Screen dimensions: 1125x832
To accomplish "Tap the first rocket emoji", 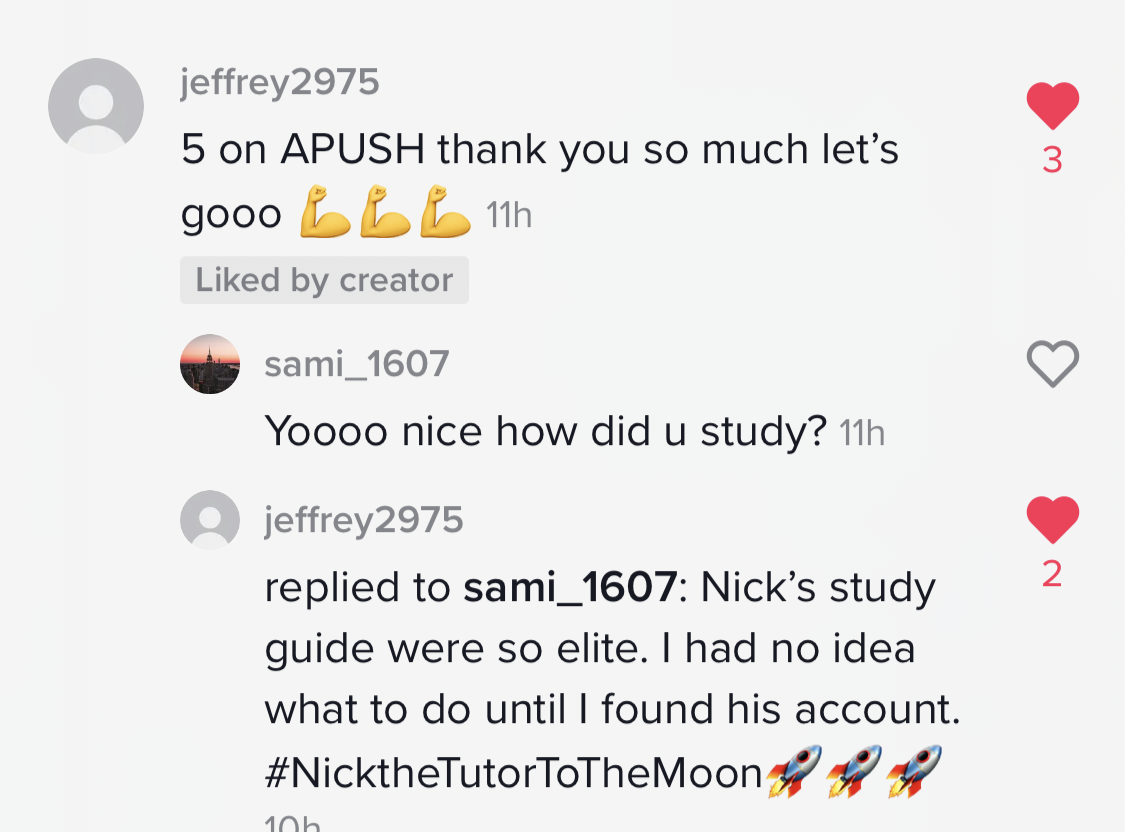I will (794, 771).
